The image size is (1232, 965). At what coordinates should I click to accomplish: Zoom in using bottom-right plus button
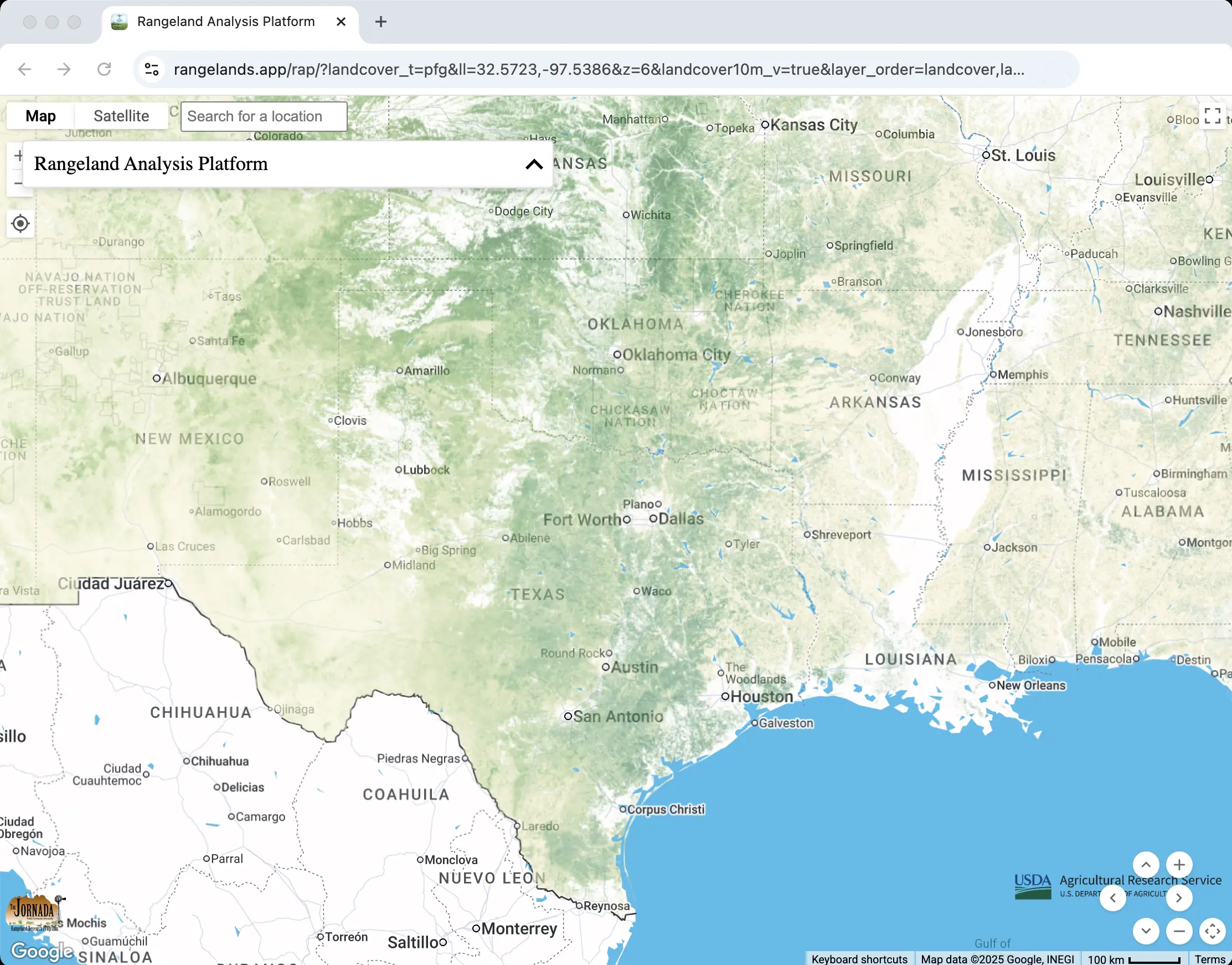[x=1179, y=864]
